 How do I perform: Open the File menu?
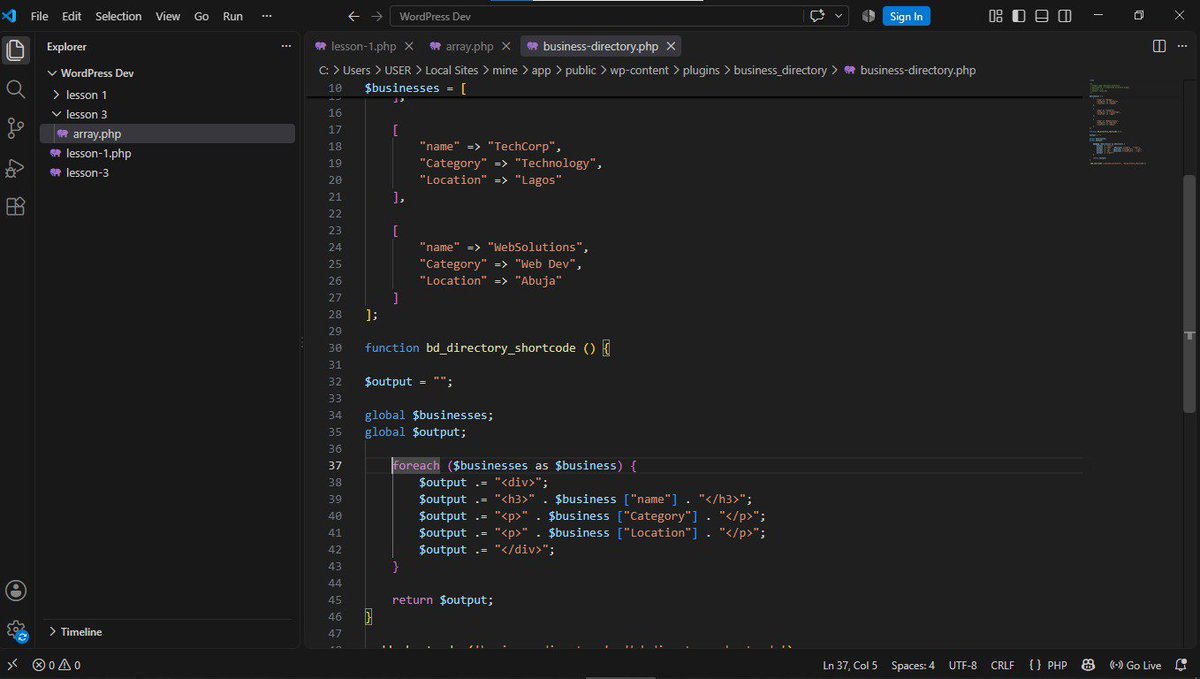click(39, 16)
